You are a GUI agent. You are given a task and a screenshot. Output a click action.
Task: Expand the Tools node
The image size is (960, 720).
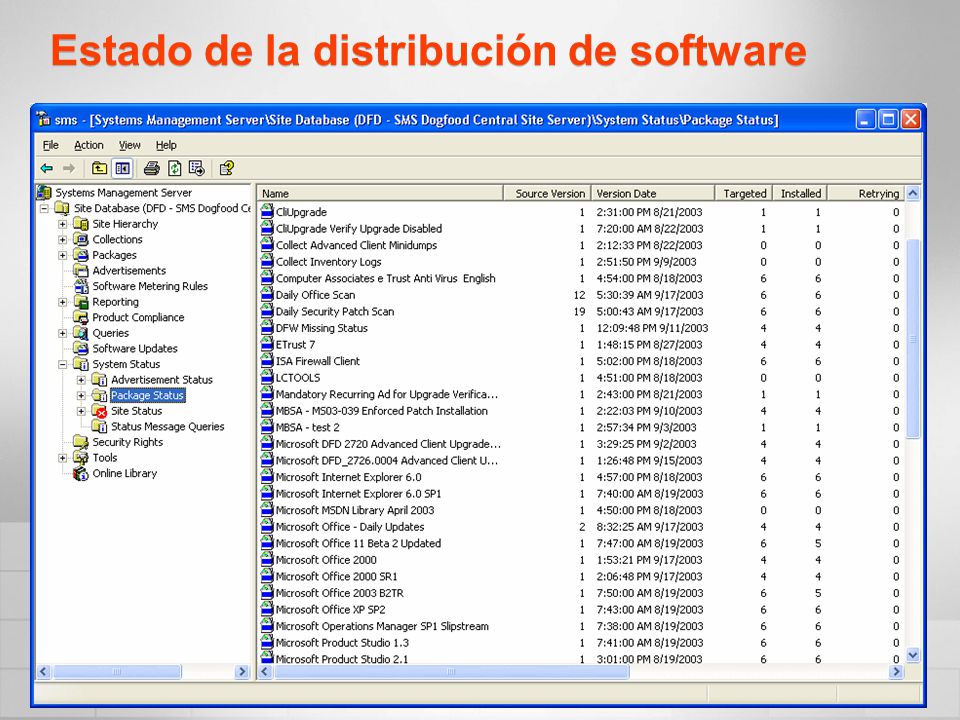[x=62, y=457]
